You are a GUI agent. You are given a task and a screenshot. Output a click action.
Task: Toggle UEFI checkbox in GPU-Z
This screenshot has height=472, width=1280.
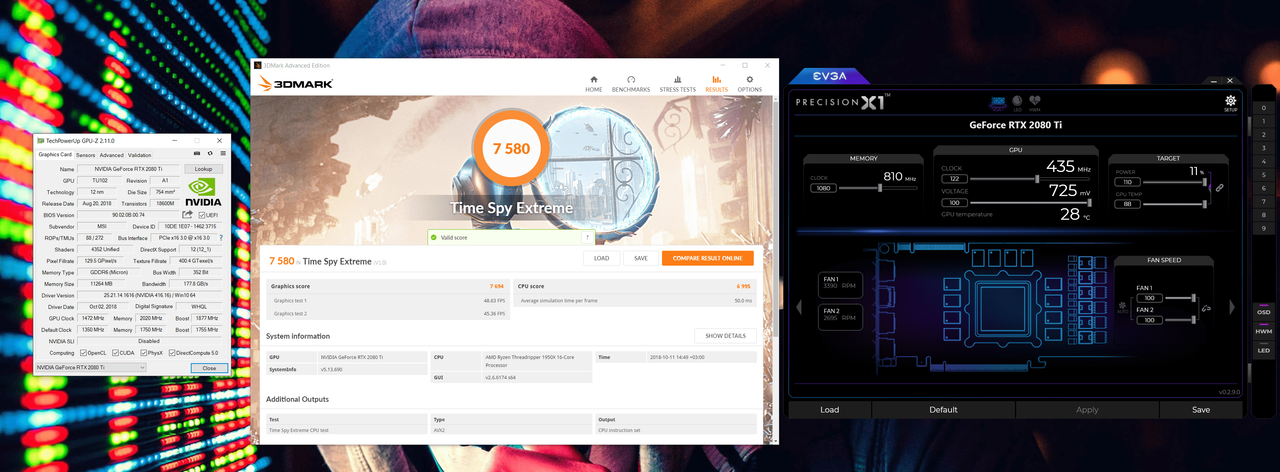[202, 215]
